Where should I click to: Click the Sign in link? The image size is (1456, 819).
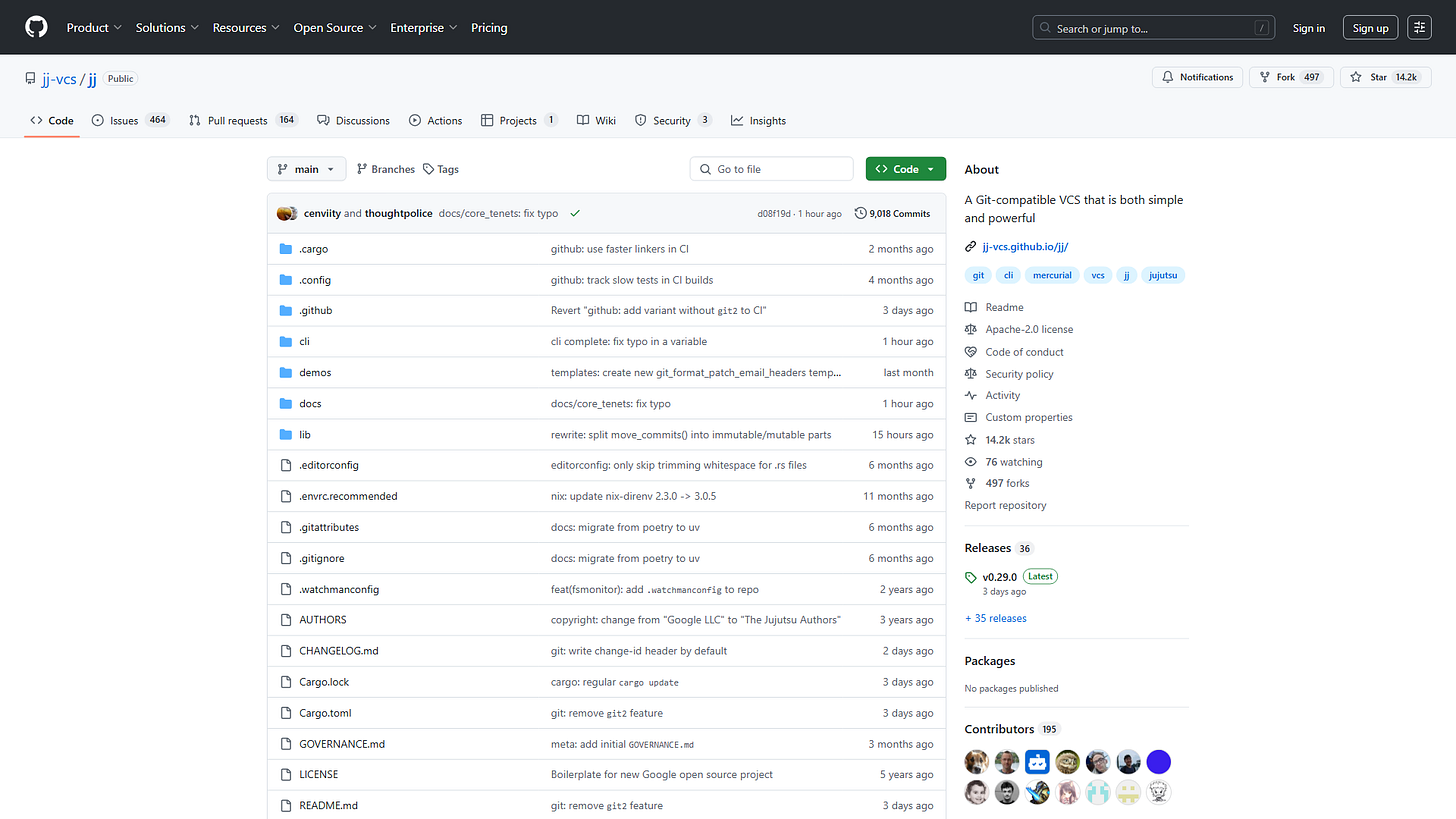(1308, 28)
